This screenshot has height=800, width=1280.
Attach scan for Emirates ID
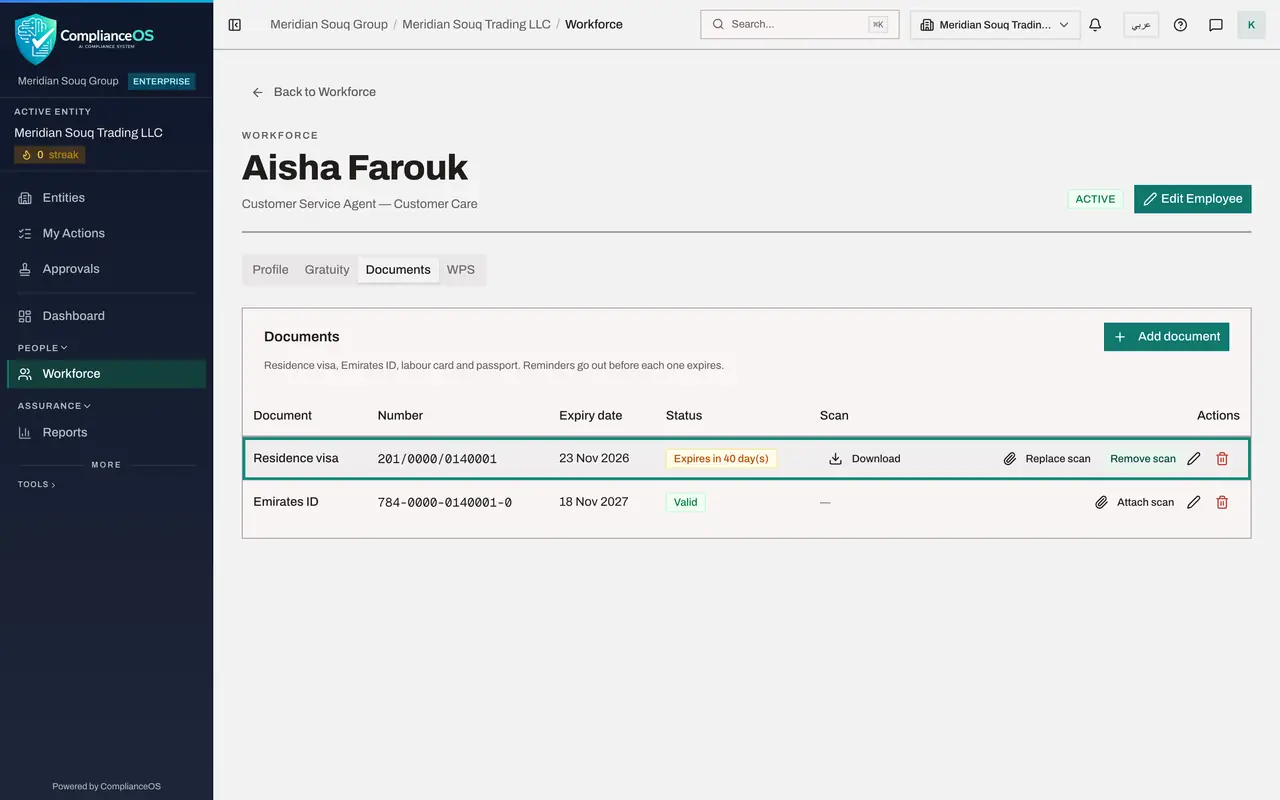[x=1134, y=502]
